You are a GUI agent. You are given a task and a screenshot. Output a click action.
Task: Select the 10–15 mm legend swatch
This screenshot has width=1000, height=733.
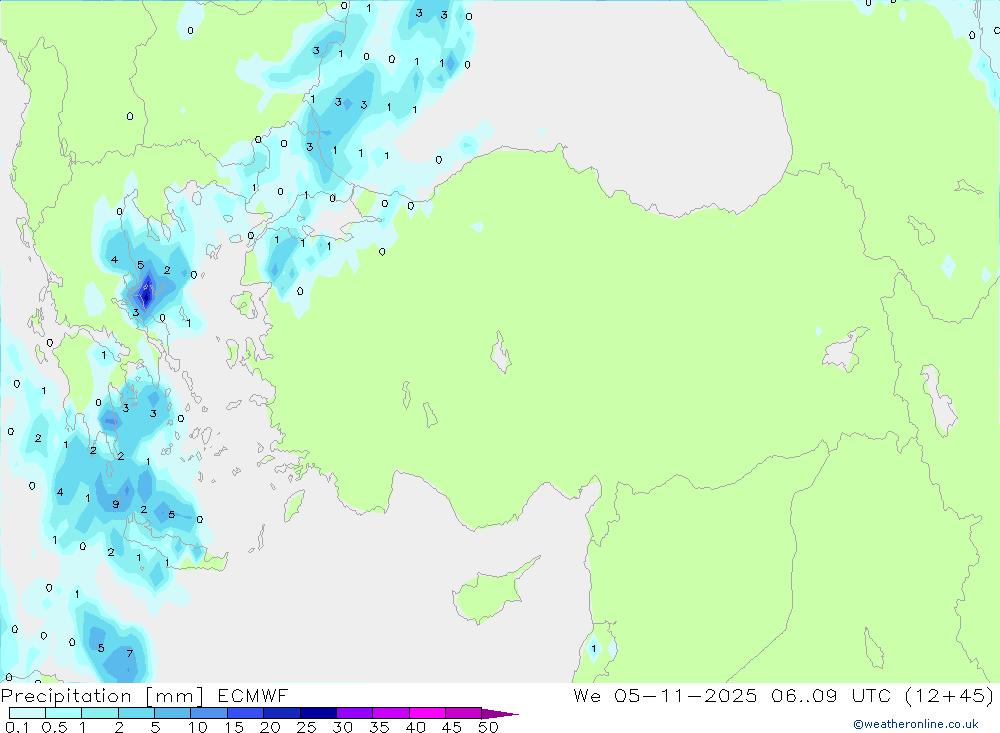click(x=209, y=713)
